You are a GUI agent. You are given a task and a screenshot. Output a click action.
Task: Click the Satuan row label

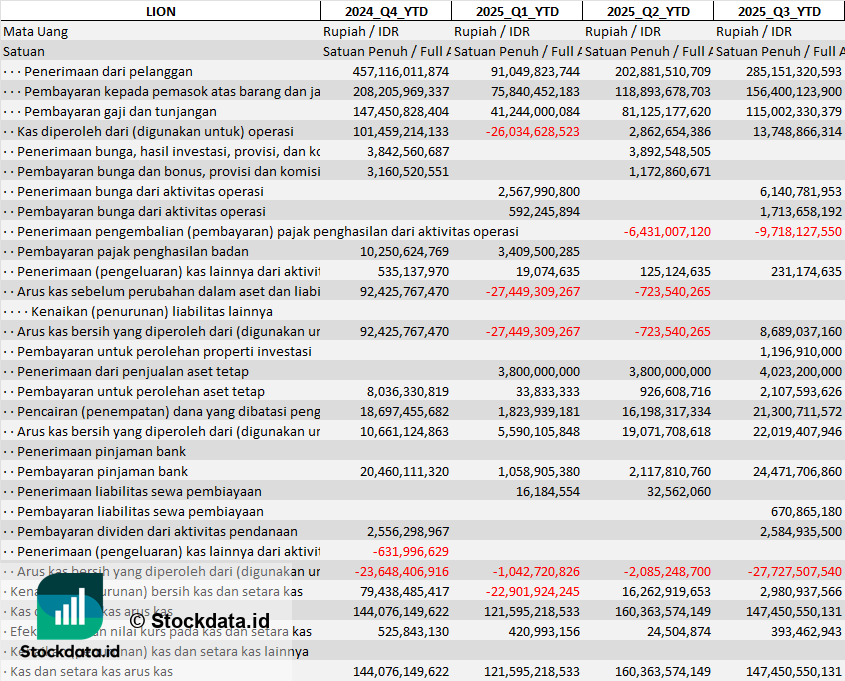[24, 52]
